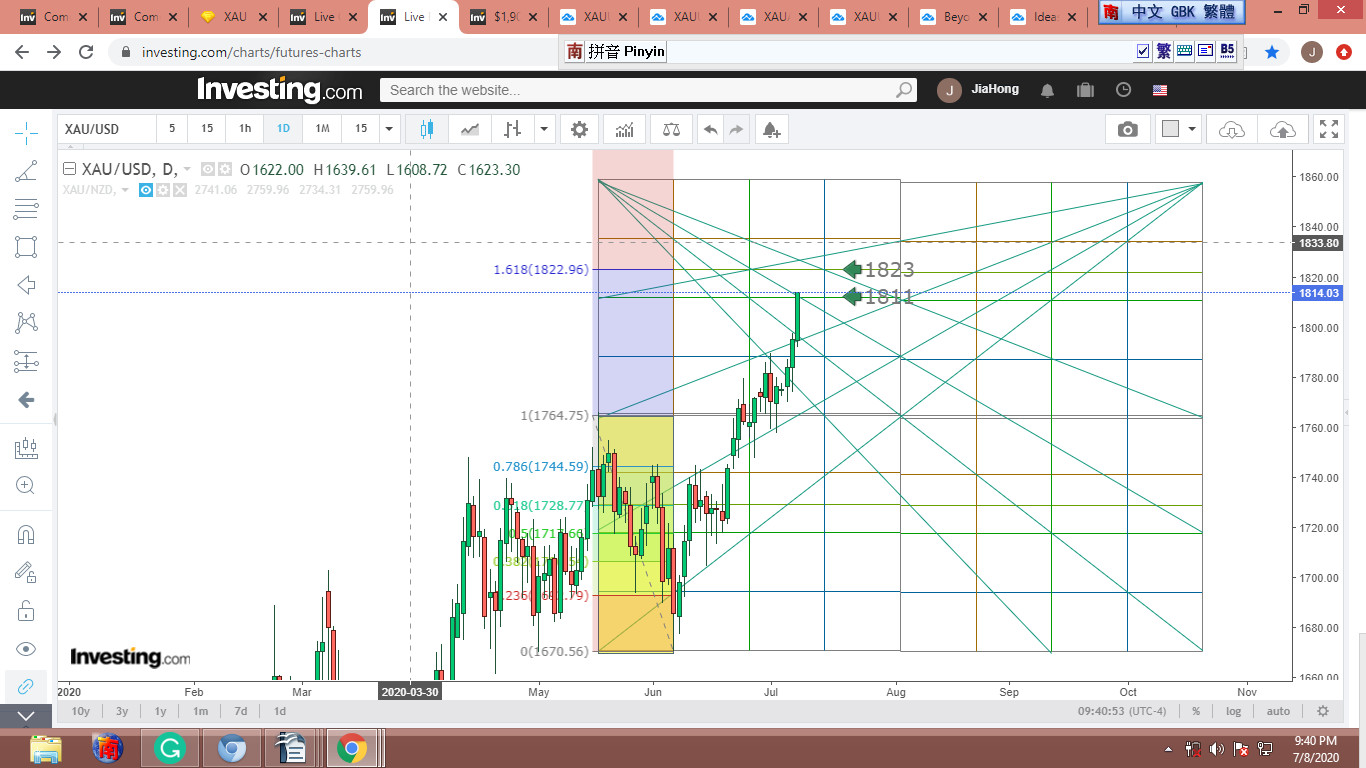Pick the trend line drawing tool
This screenshot has height=768, width=1366.
[x=26, y=171]
